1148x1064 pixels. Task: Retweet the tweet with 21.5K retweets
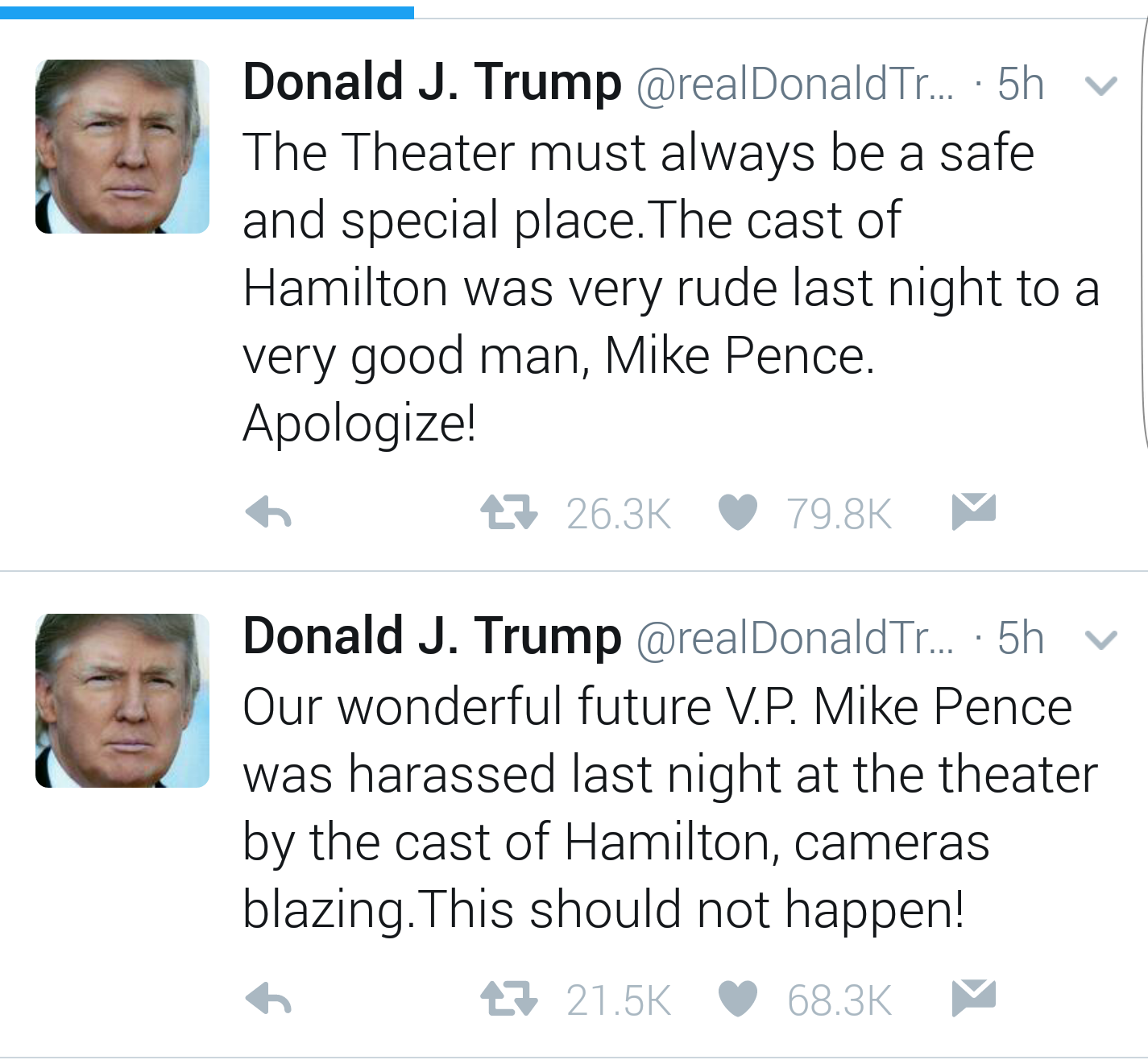pos(508,999)
